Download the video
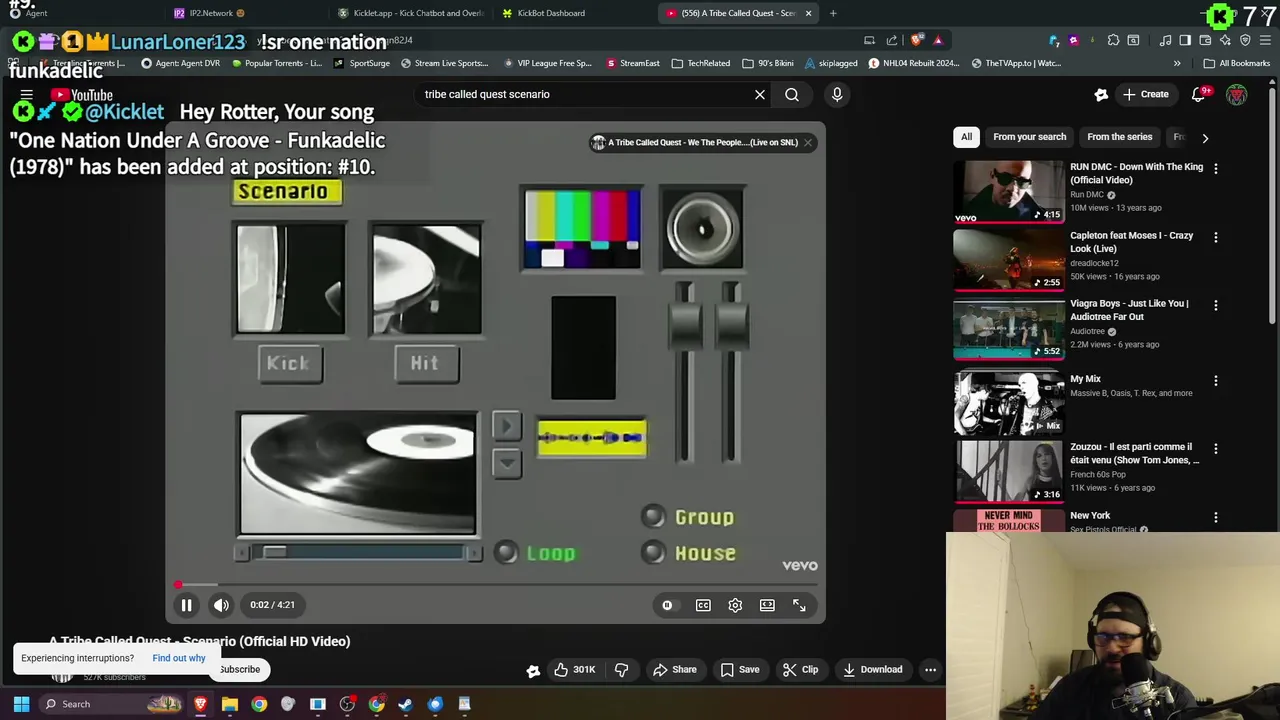The width and height of the screenshot is (1280, 720). coord(873,670)
